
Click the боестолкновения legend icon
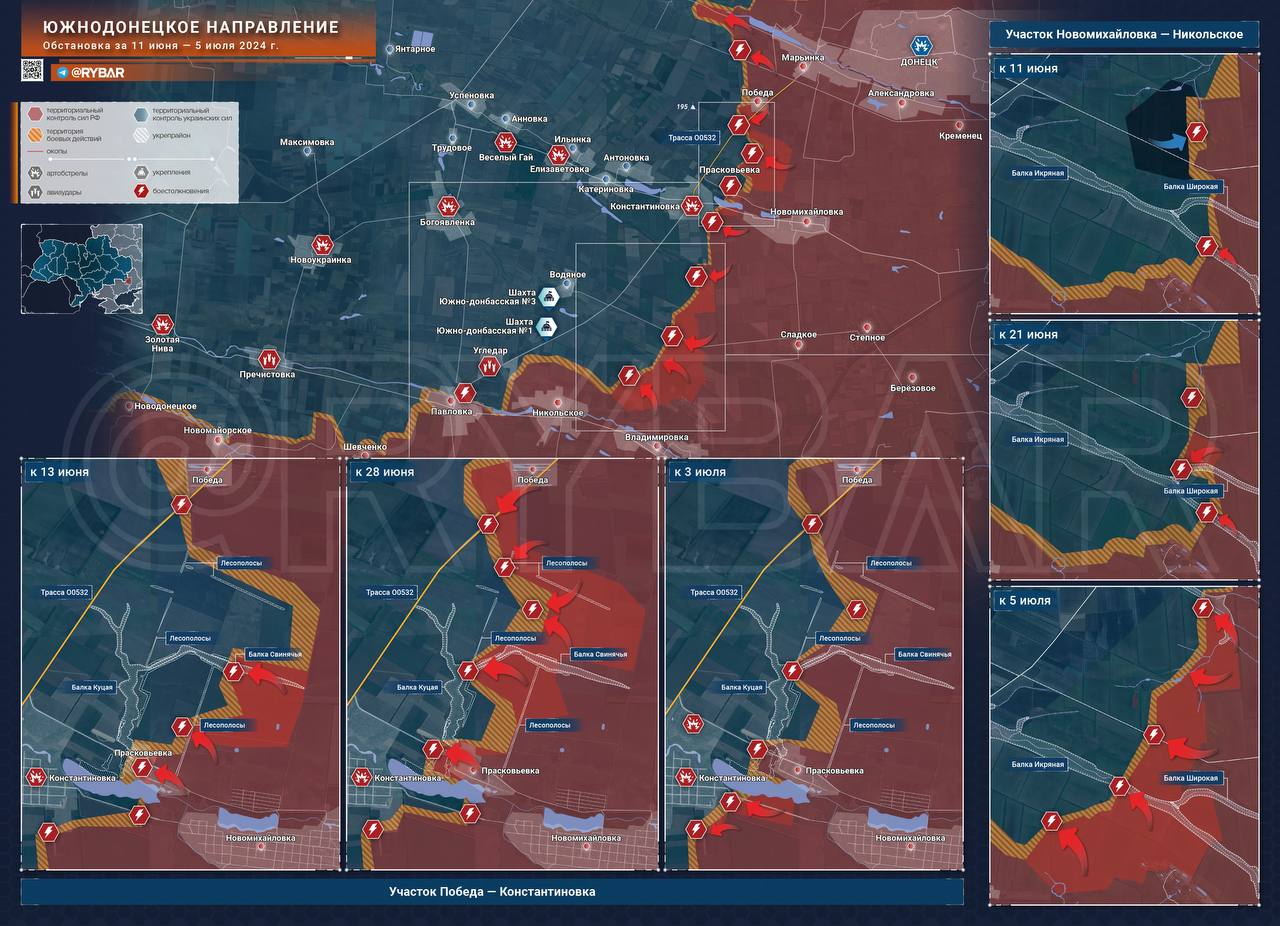(x=141, y=190)
